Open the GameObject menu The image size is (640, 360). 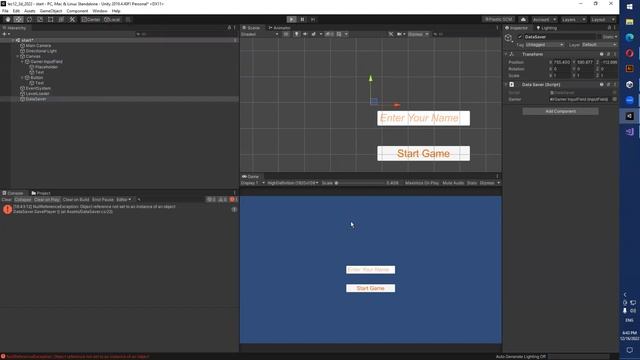[51, 11]
